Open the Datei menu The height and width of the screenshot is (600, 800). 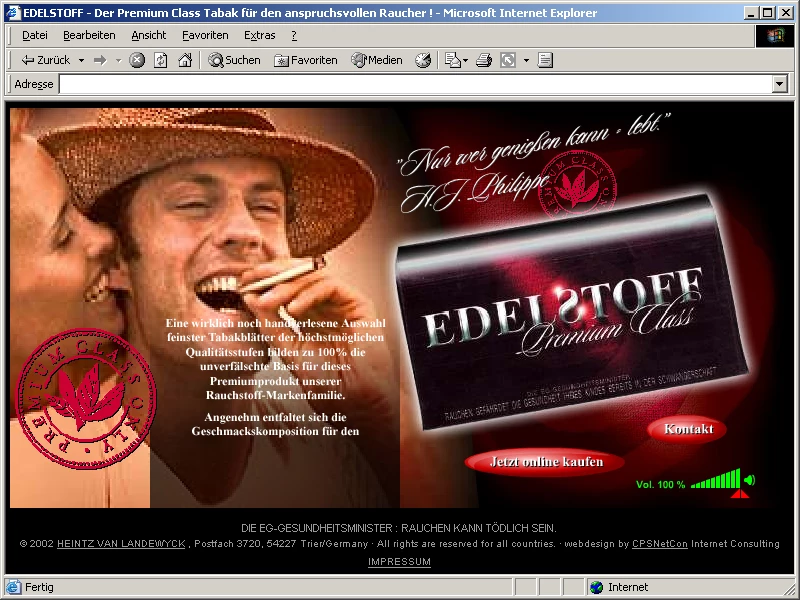pyautogui.click(x=35, y=35)
